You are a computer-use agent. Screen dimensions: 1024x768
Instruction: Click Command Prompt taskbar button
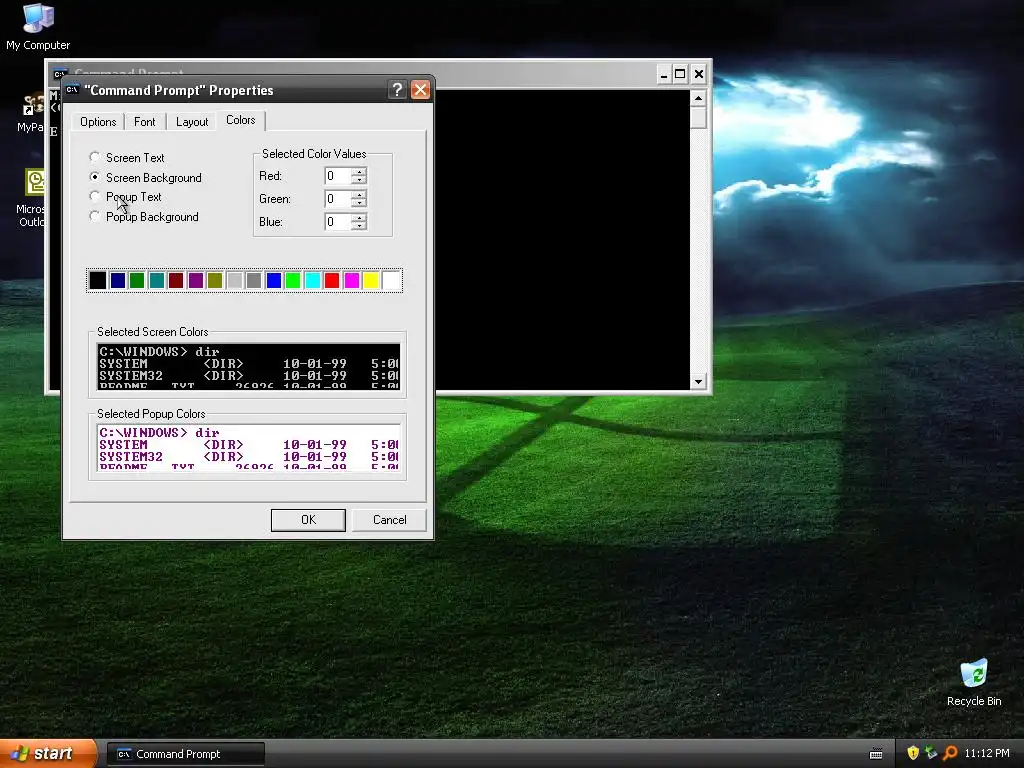click(x=186, y=754)
